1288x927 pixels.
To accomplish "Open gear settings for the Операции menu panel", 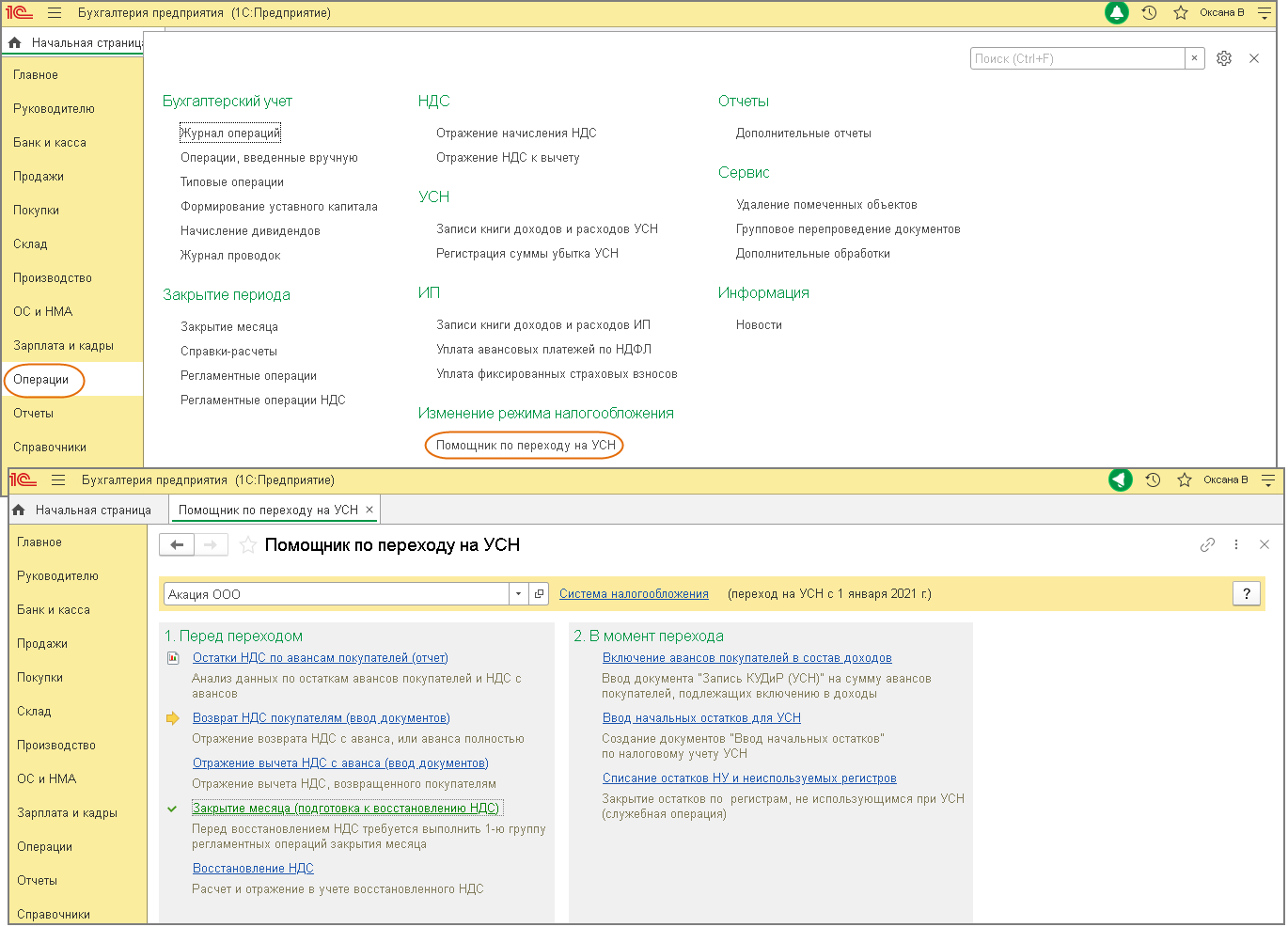I will [x=1224, y=58].
